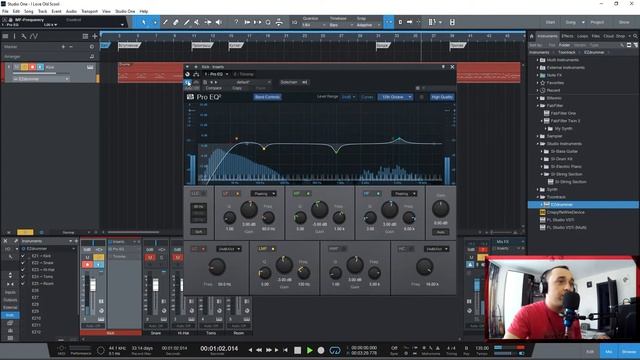
Task: Adjust the Snare channel volume fader
Action: (x=156, y=285)
